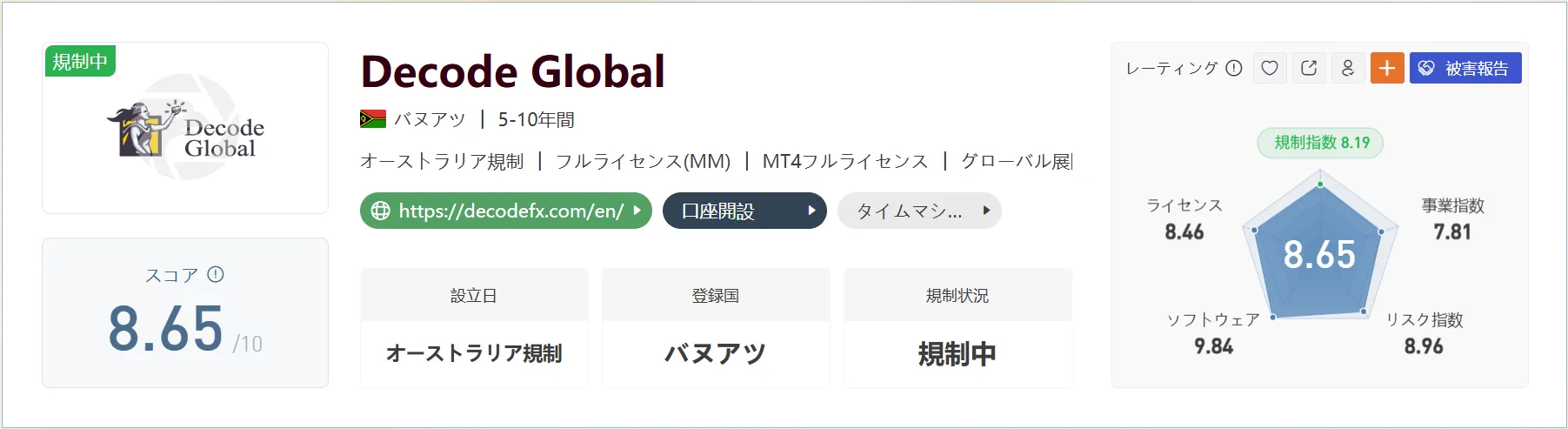Click the Decode Global title

(513, 72)
